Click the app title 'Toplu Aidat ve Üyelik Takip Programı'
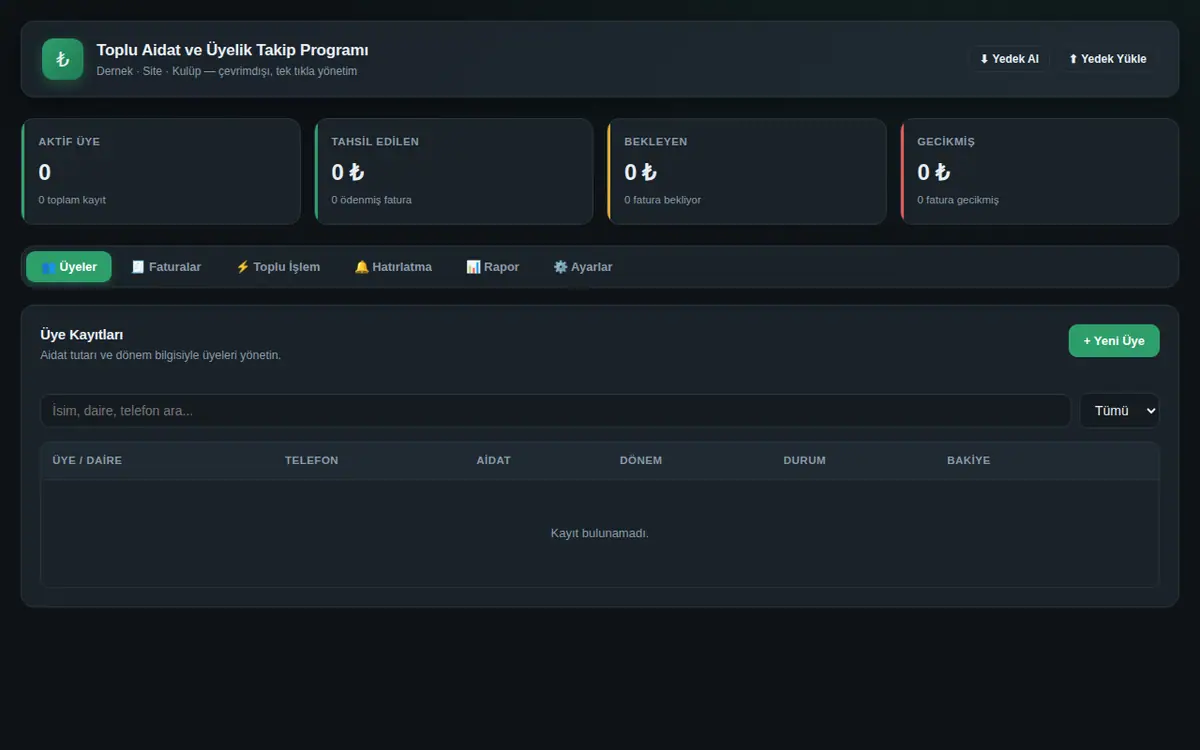 tap(233, 50)
